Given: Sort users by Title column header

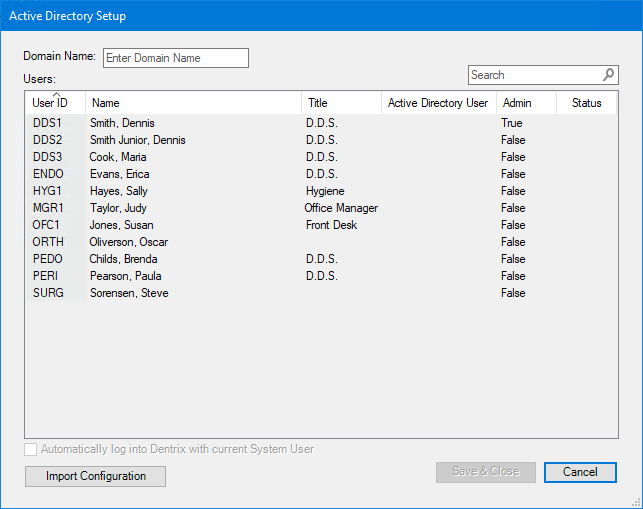Looking at the screenshot, I should click(x=340, y=103).
